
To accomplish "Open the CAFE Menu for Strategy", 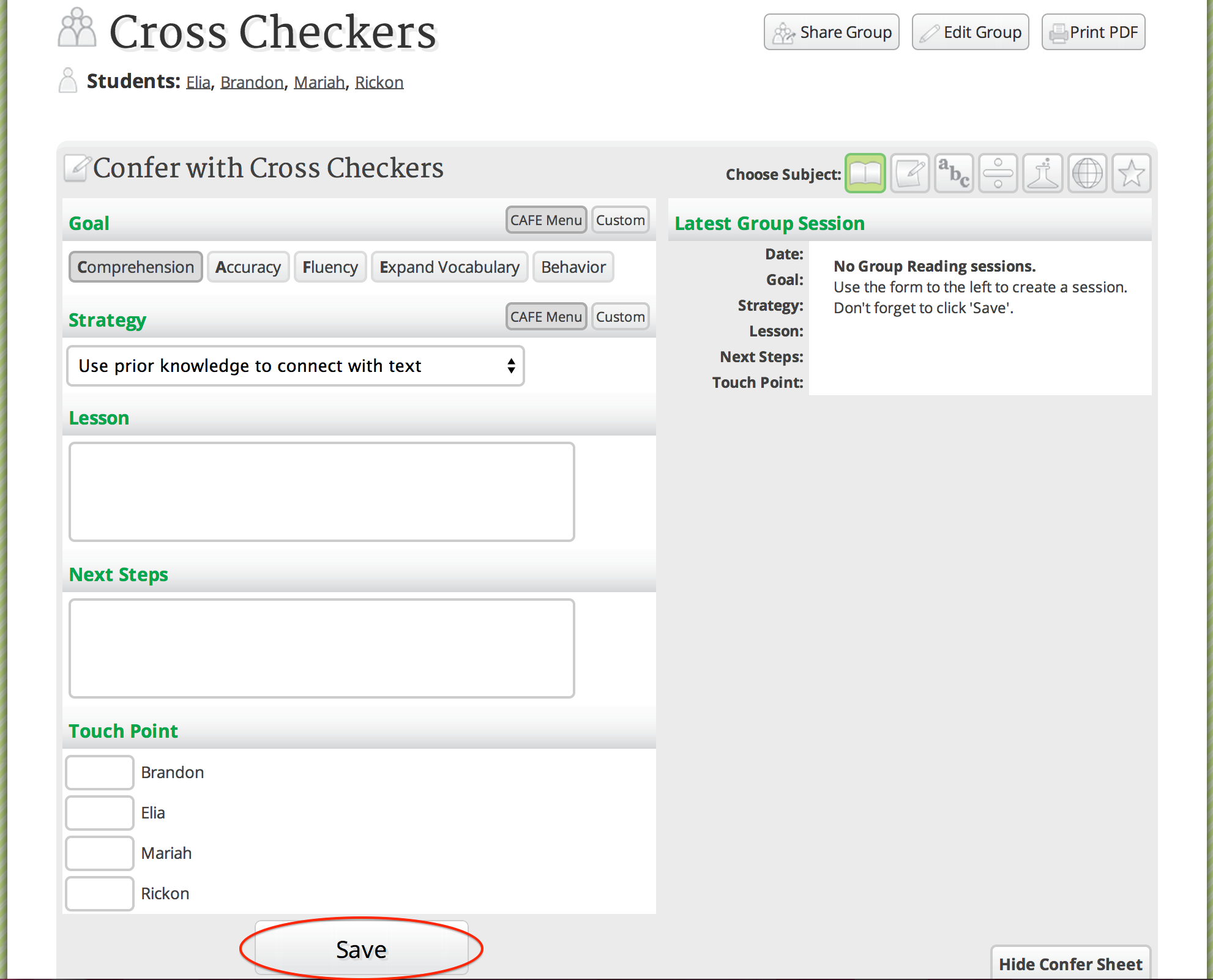I will [544, 317].
